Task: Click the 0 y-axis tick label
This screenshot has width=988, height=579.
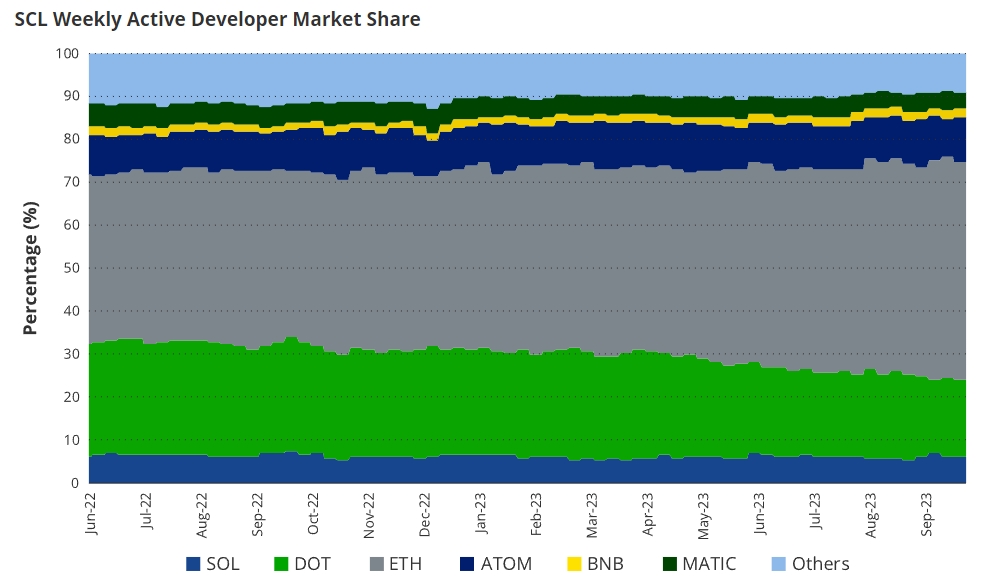Action: pyautogui.click(x=75, y=483)
